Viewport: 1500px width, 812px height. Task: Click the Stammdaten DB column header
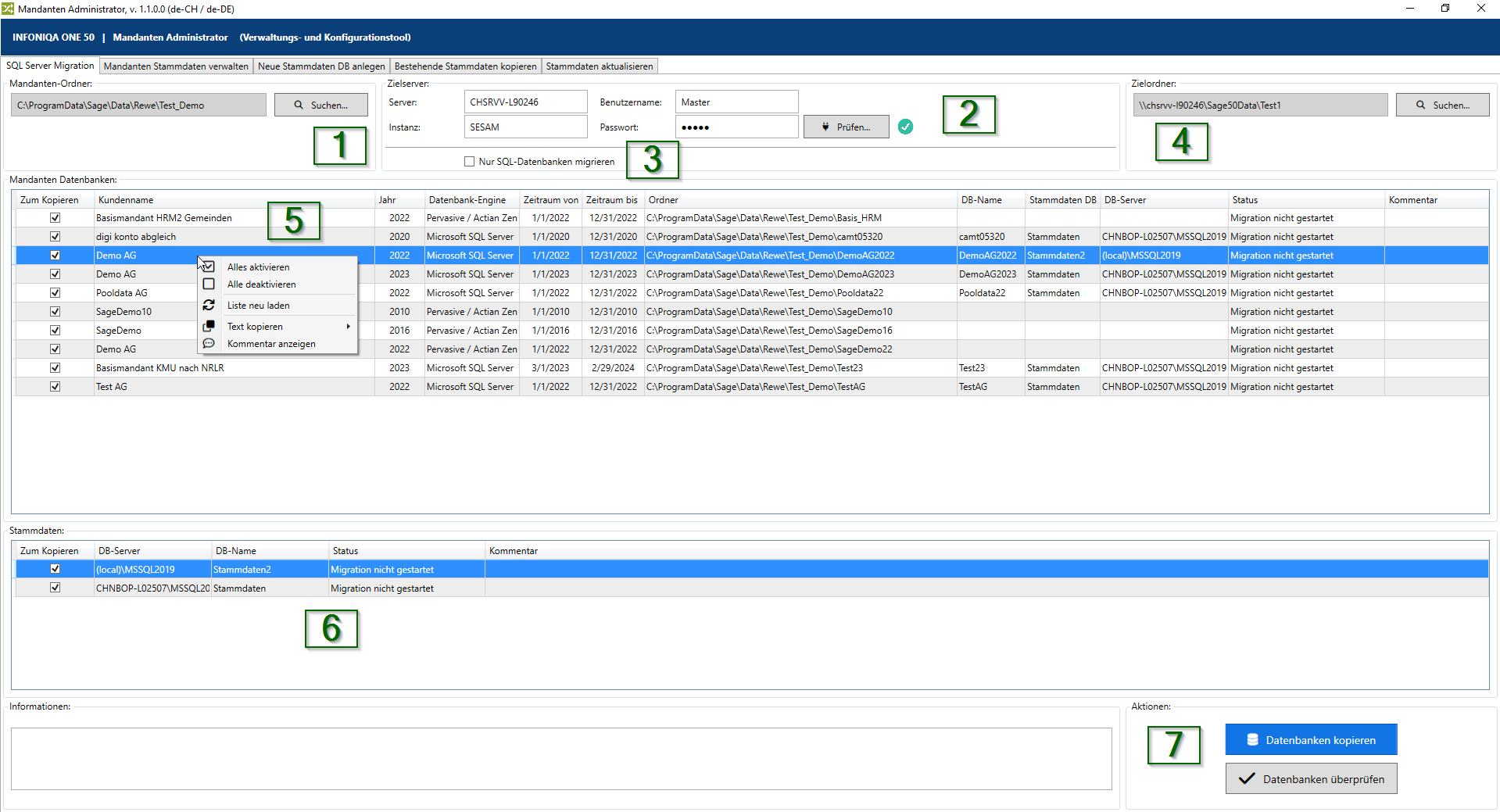pyautogui.click(x=1062, y=200)
